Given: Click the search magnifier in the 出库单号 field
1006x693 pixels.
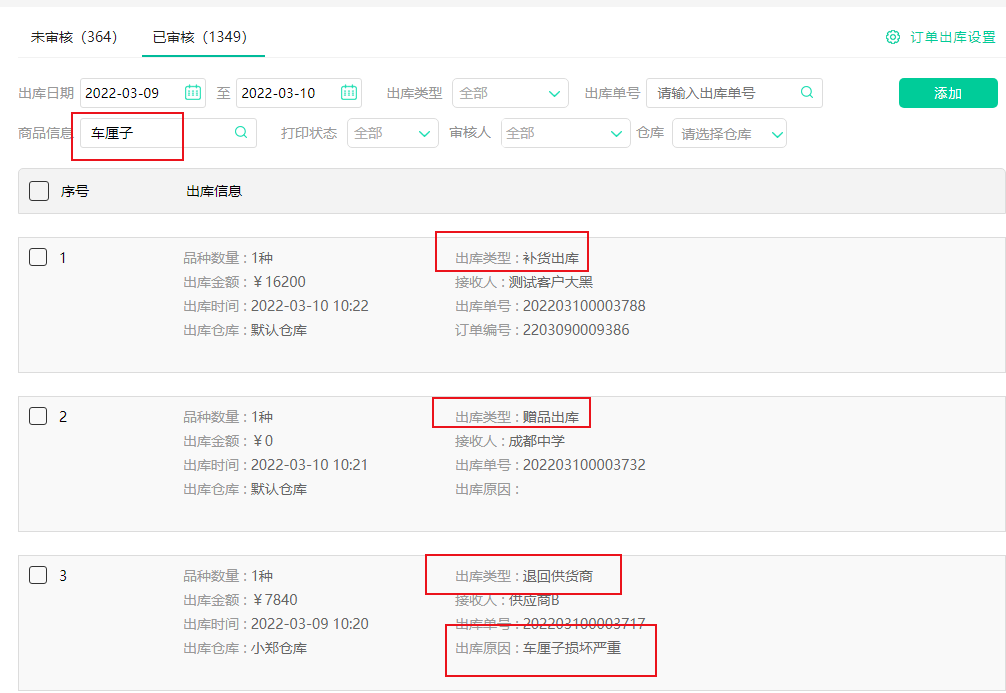Looking at the screenshot, I should pyautogui.click(x=806, y=92).
